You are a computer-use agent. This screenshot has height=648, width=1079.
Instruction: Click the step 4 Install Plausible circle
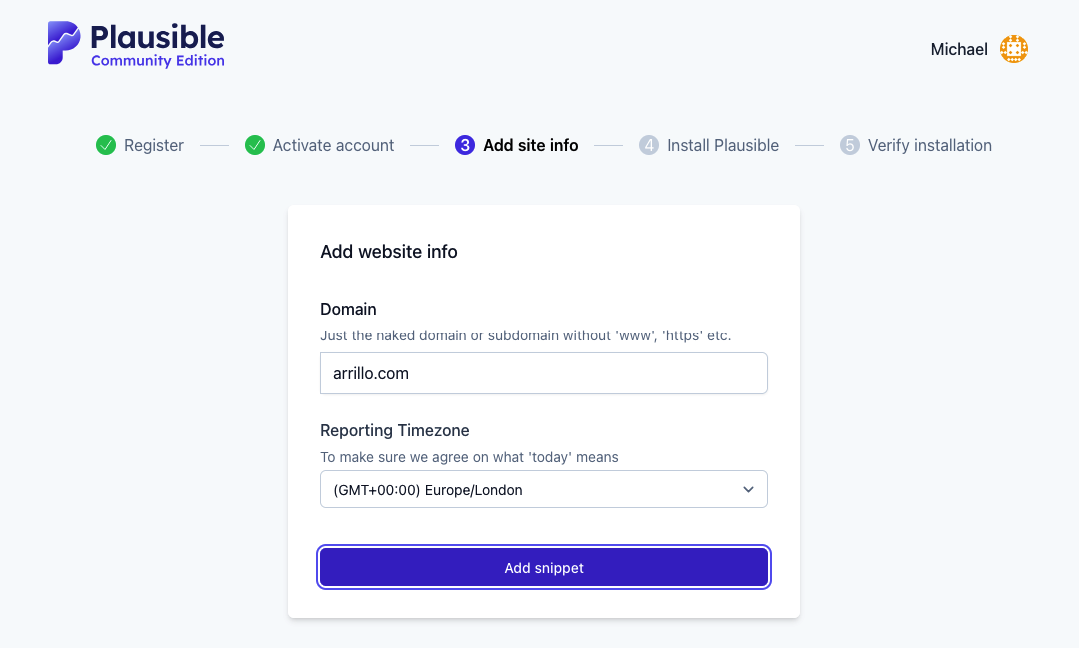click(x=648, y=145)
